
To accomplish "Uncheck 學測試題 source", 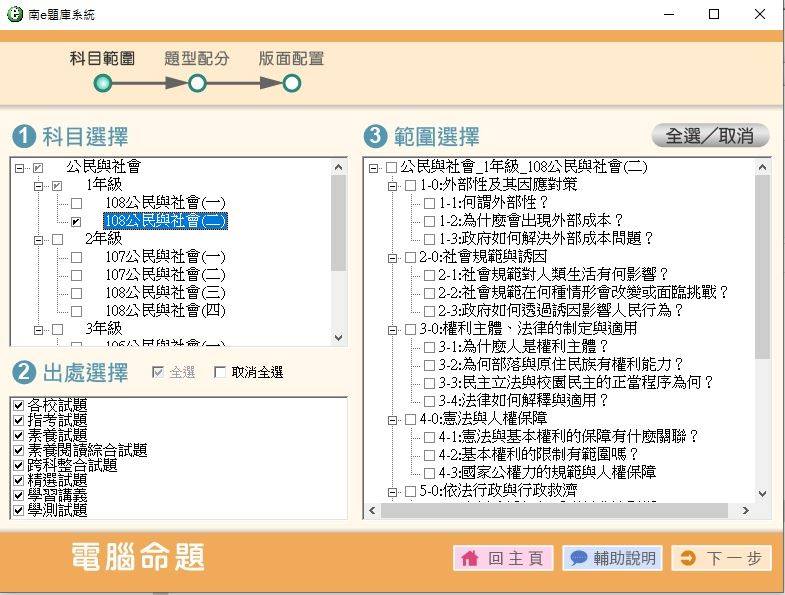I will click(x=19, y=510).
